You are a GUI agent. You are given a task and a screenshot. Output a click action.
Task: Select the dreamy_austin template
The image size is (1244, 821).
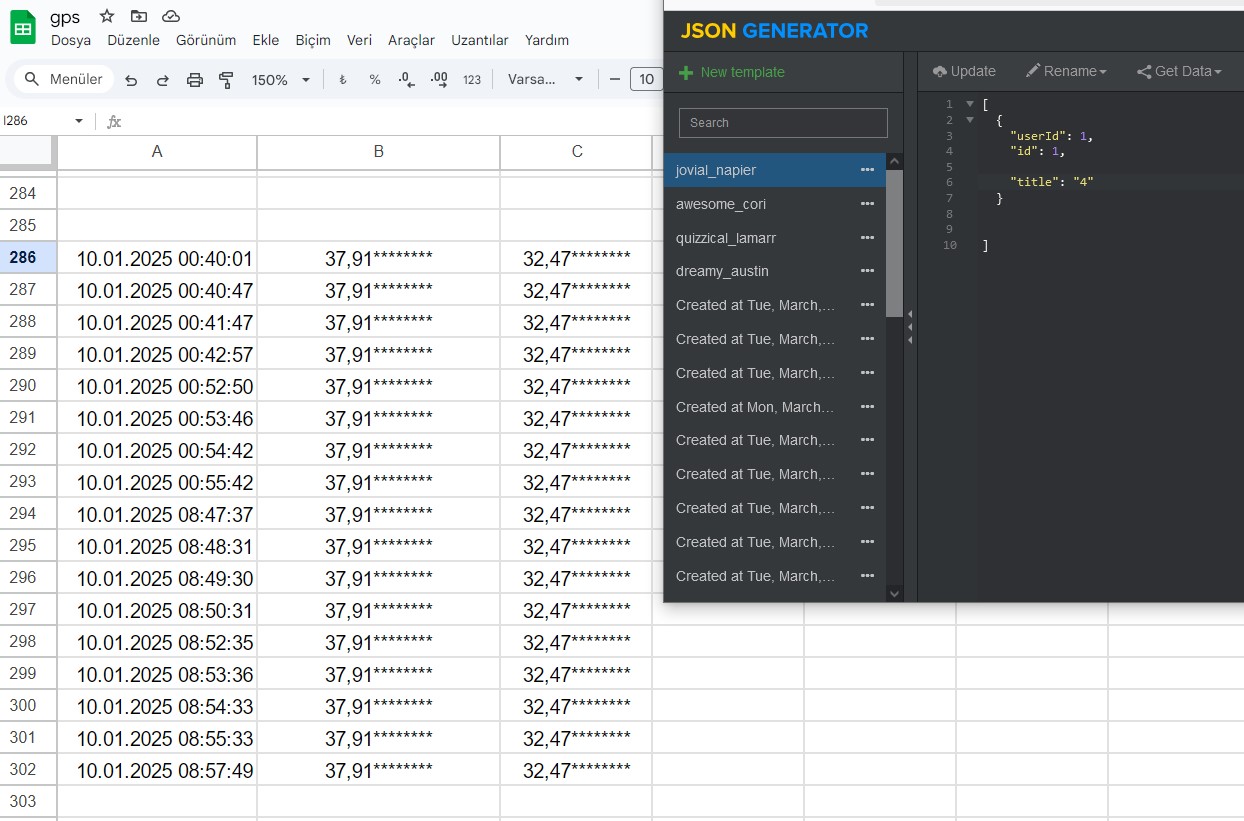coord(774,271)
